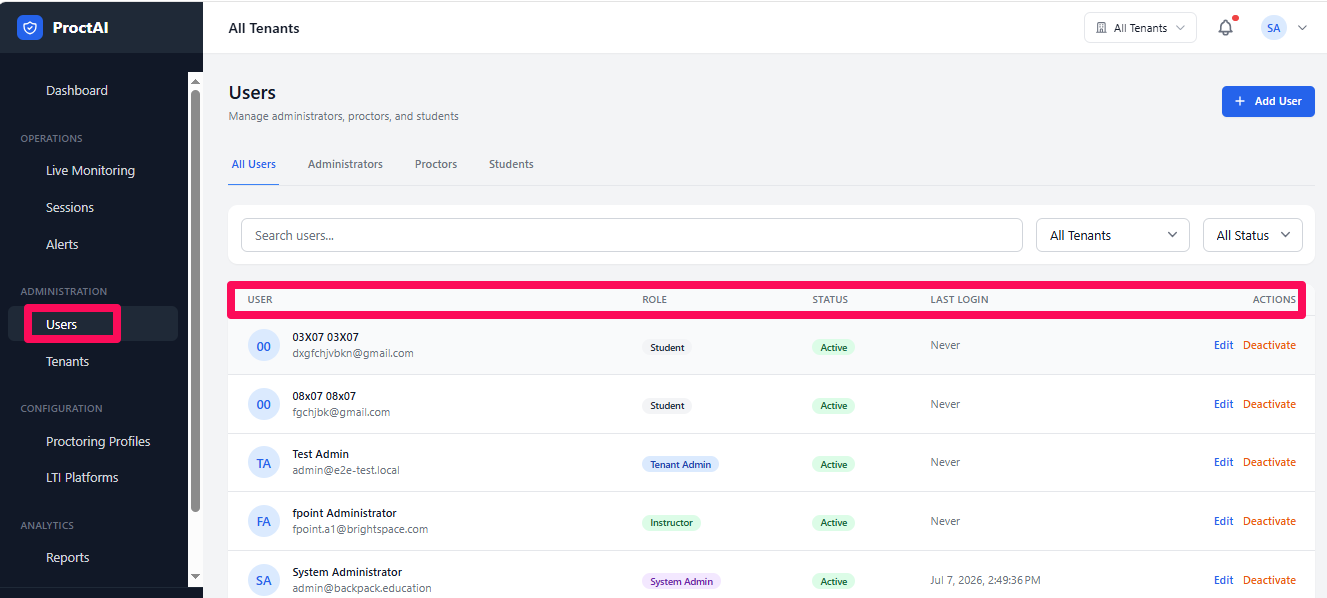The image size is (1327, 598).
Task: Click the ProctAI shield logo icon
Action: [30, 28]
